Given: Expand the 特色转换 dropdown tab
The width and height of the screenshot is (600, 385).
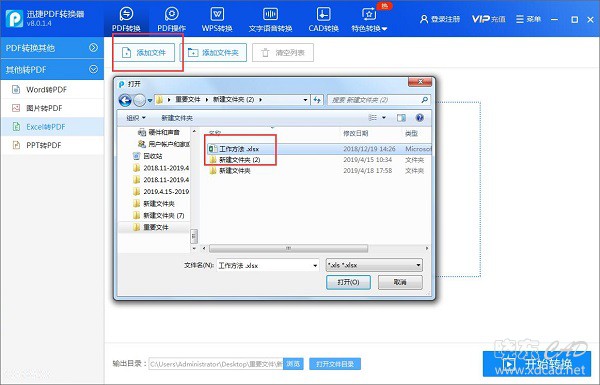Looking at the screenshot, I should 369,19.
